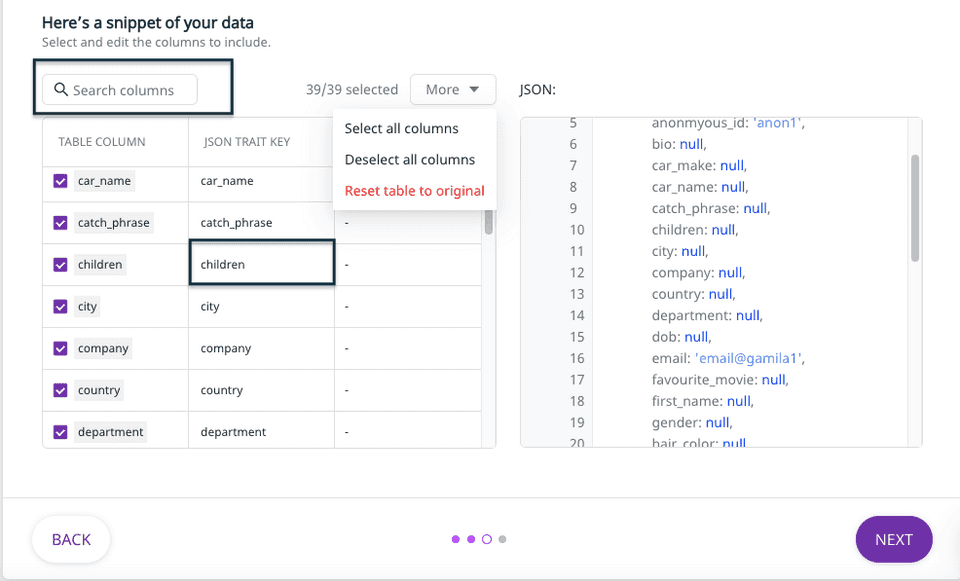Toggle the company column checkbox
This screenshot has height=581, width=960.
[60, 349]
